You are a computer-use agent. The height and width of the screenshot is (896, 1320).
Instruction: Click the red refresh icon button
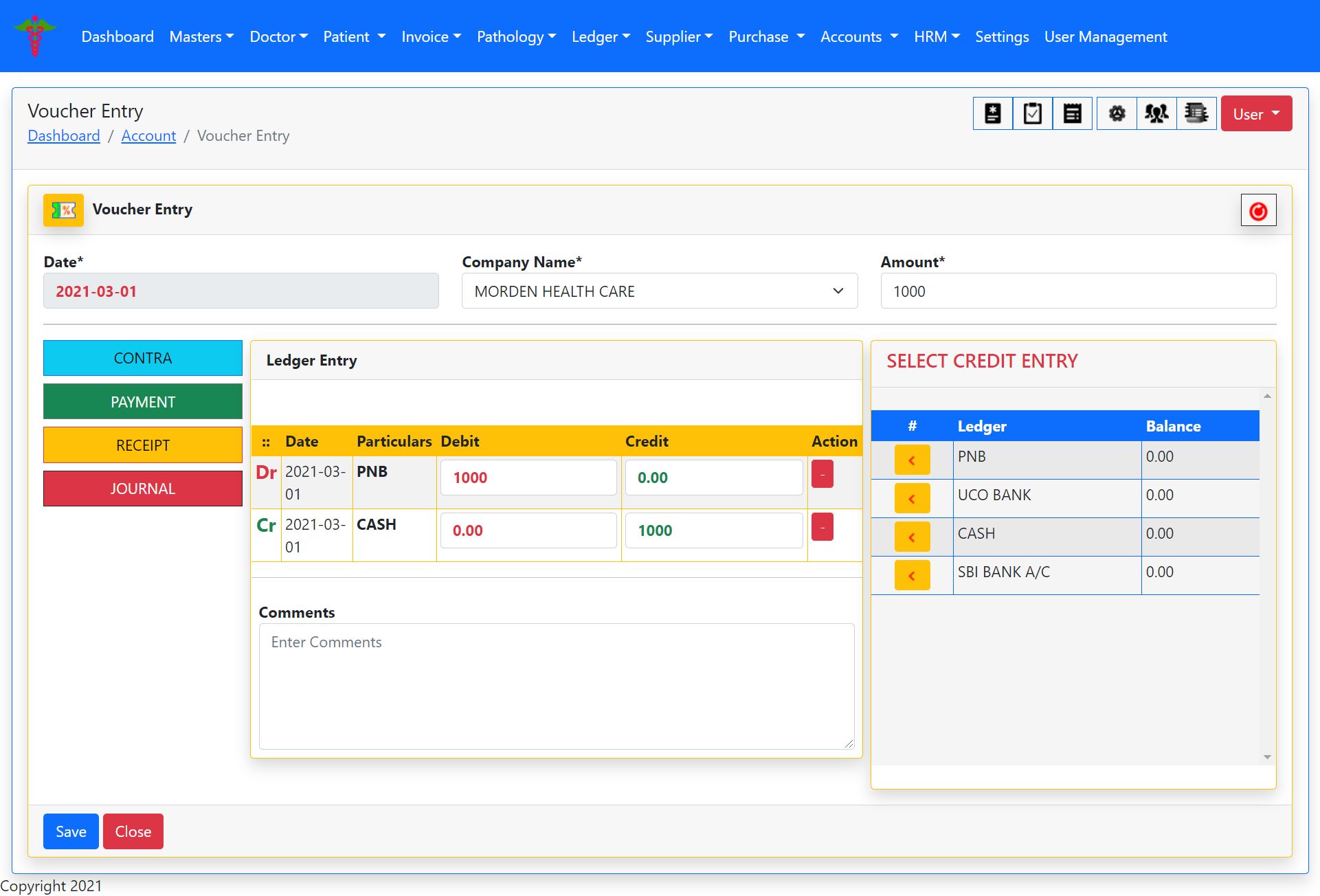(1258, 211)
